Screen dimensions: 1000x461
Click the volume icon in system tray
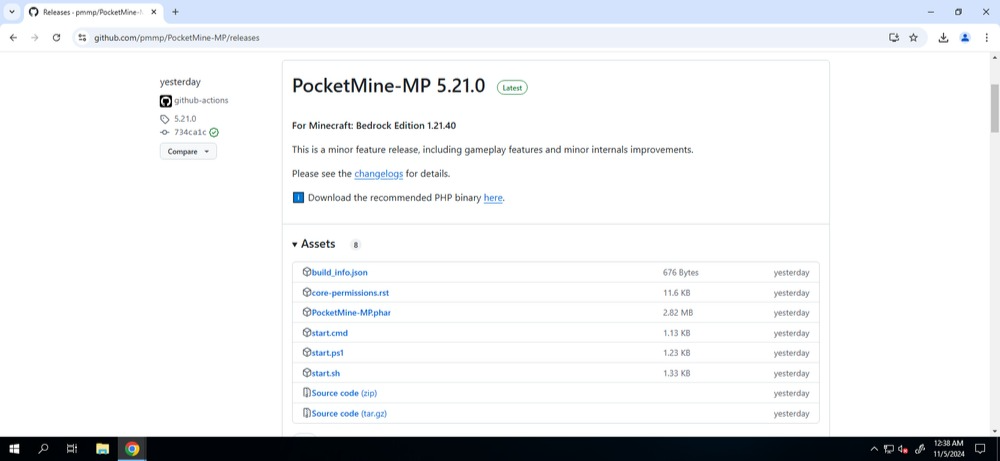(903, 449)
